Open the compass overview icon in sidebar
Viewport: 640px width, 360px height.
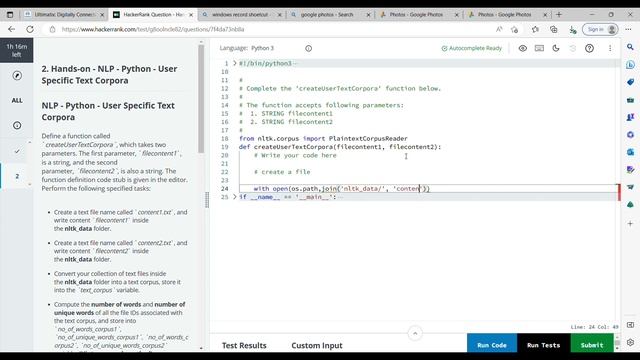[x=17, y=76]
